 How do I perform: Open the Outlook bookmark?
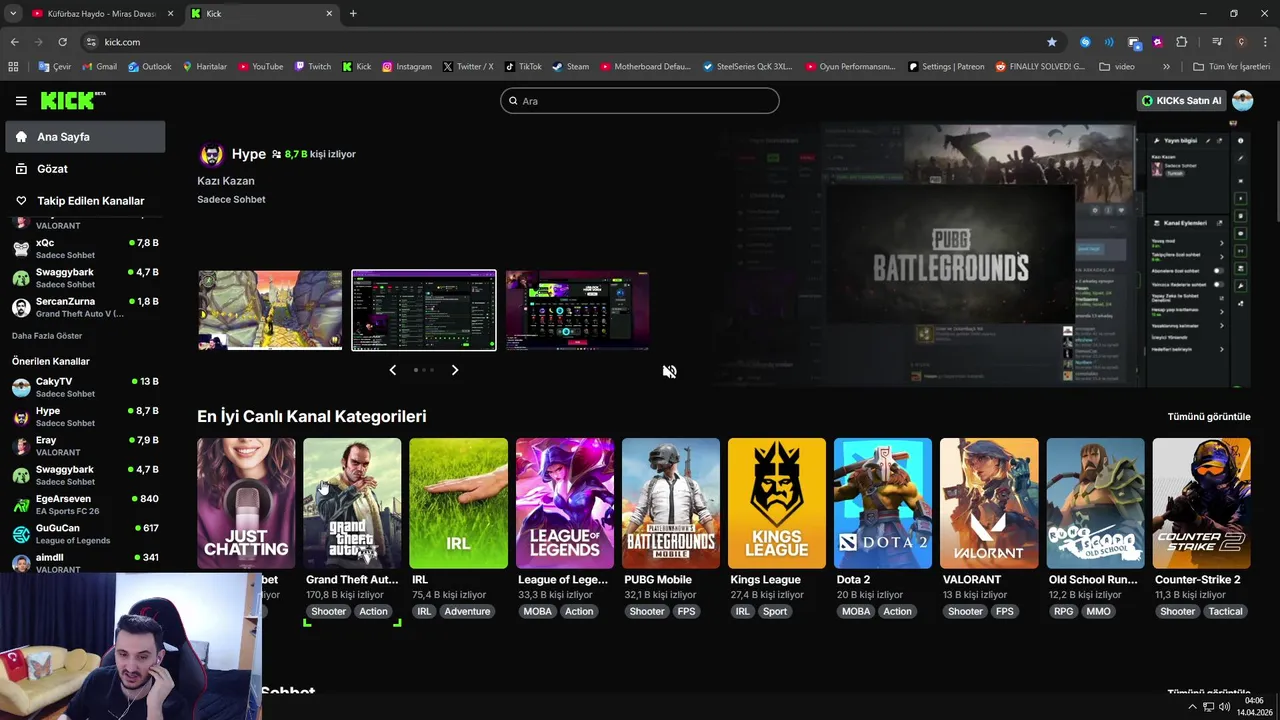[150, 67]
